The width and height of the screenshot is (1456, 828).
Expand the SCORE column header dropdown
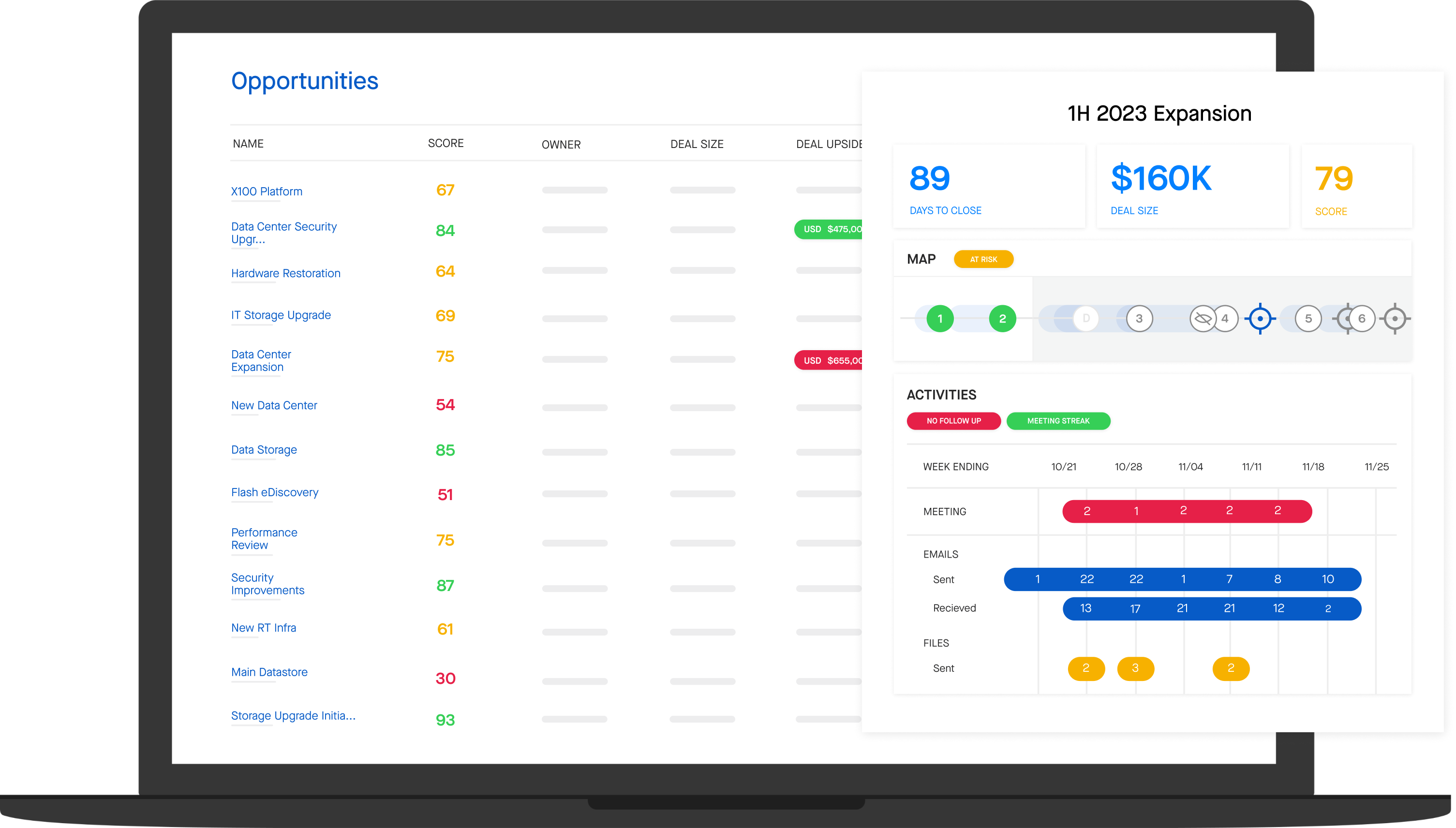pos(444,143)
